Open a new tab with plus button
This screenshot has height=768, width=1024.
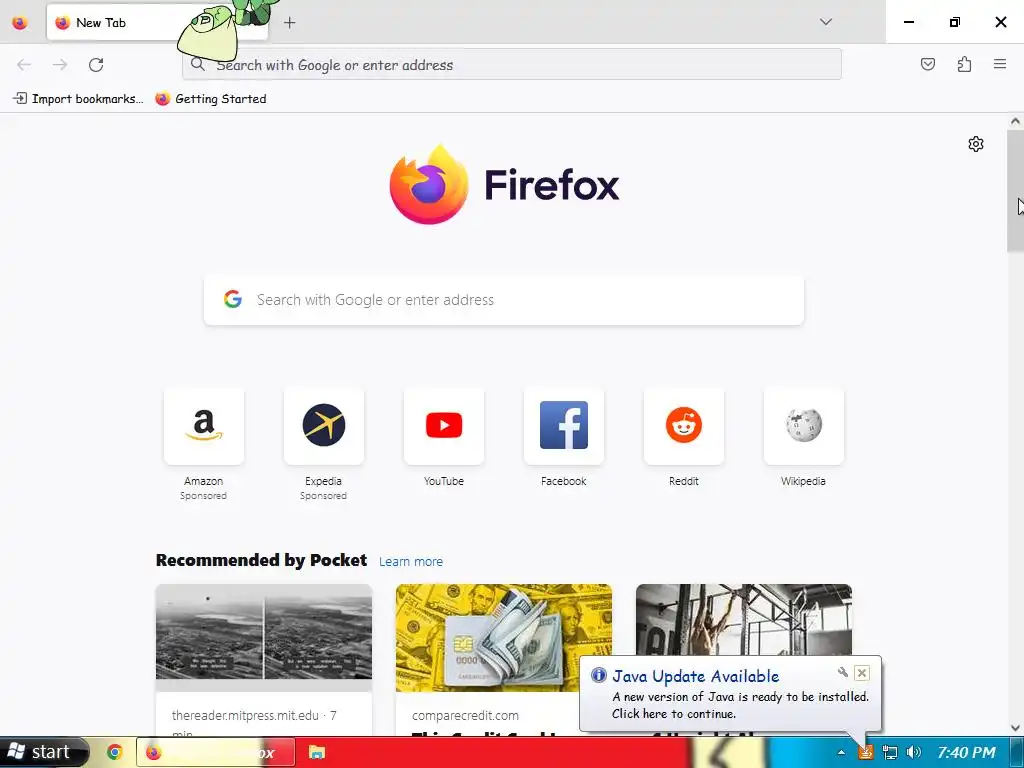click(x=289, y=23)
